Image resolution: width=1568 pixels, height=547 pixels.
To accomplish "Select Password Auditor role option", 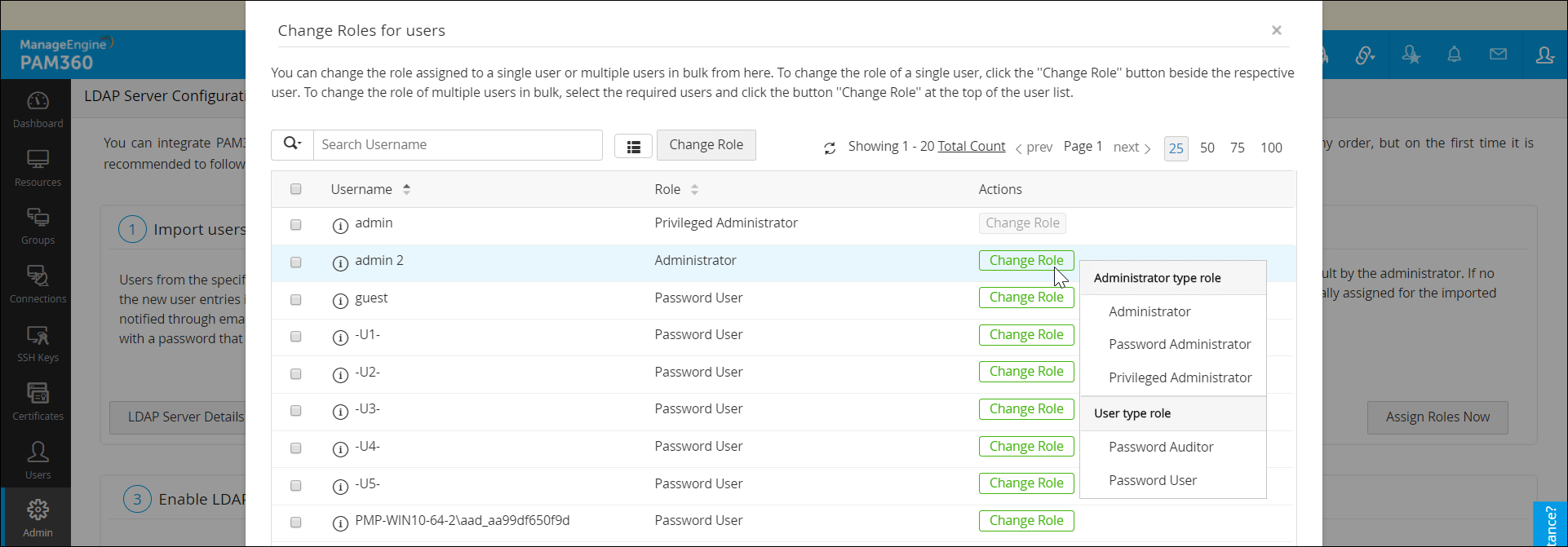I will pos(1160,447).
